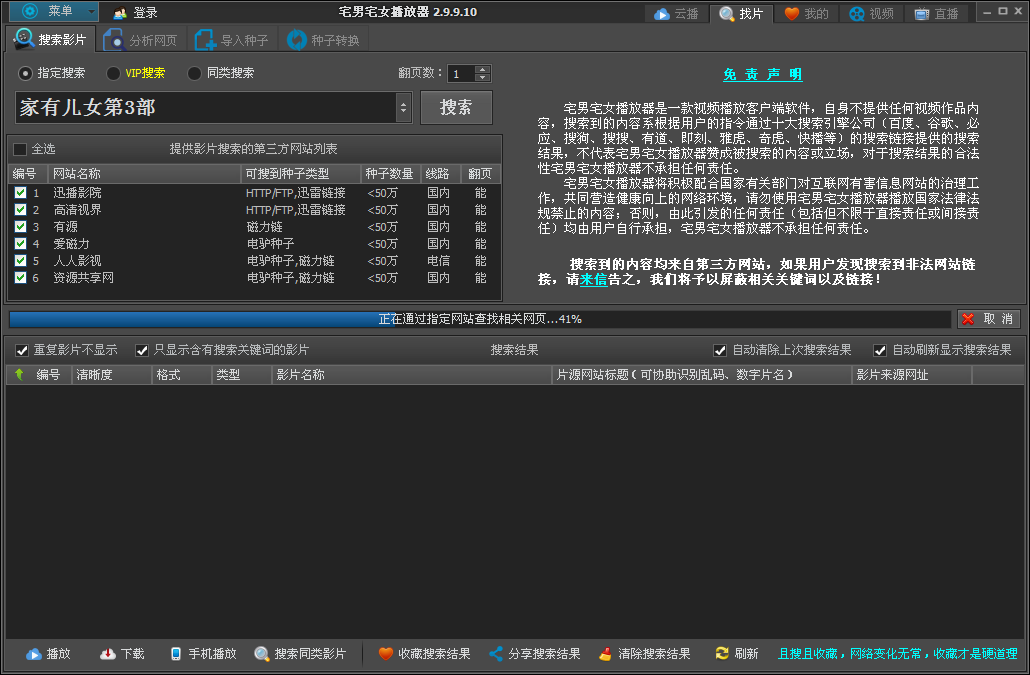Viewport: 1030px width, 675px height.
Task: Click the search progress bar
Action: click(480, 319)
